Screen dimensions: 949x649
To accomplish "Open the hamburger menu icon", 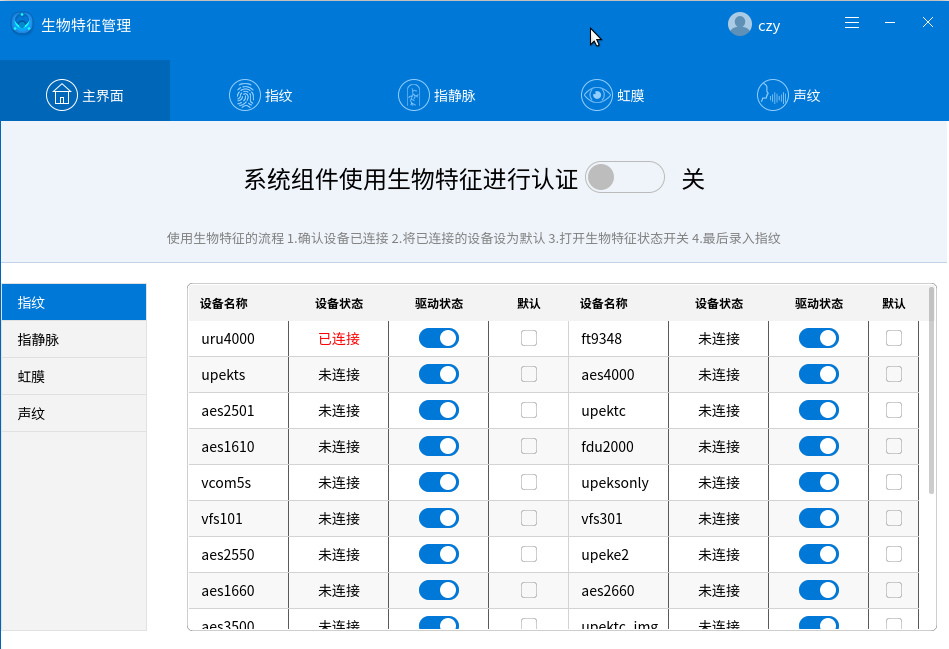I will coord(852,23).
